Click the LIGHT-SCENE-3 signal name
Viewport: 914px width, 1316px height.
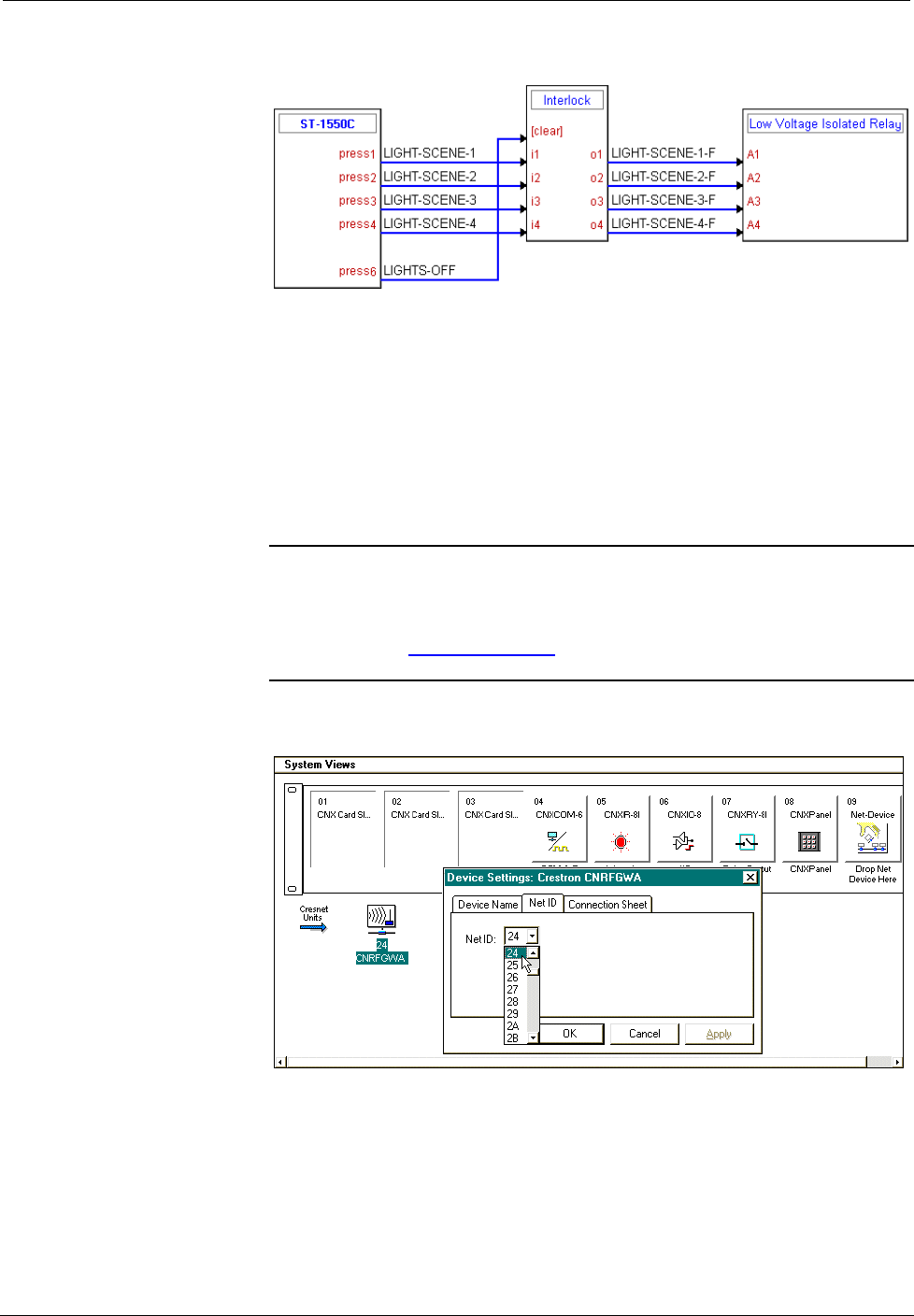coord(429,199)
